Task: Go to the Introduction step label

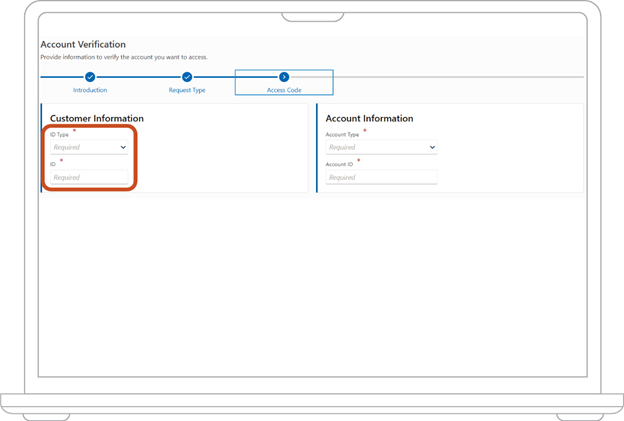Action: (x=90, y=90)
